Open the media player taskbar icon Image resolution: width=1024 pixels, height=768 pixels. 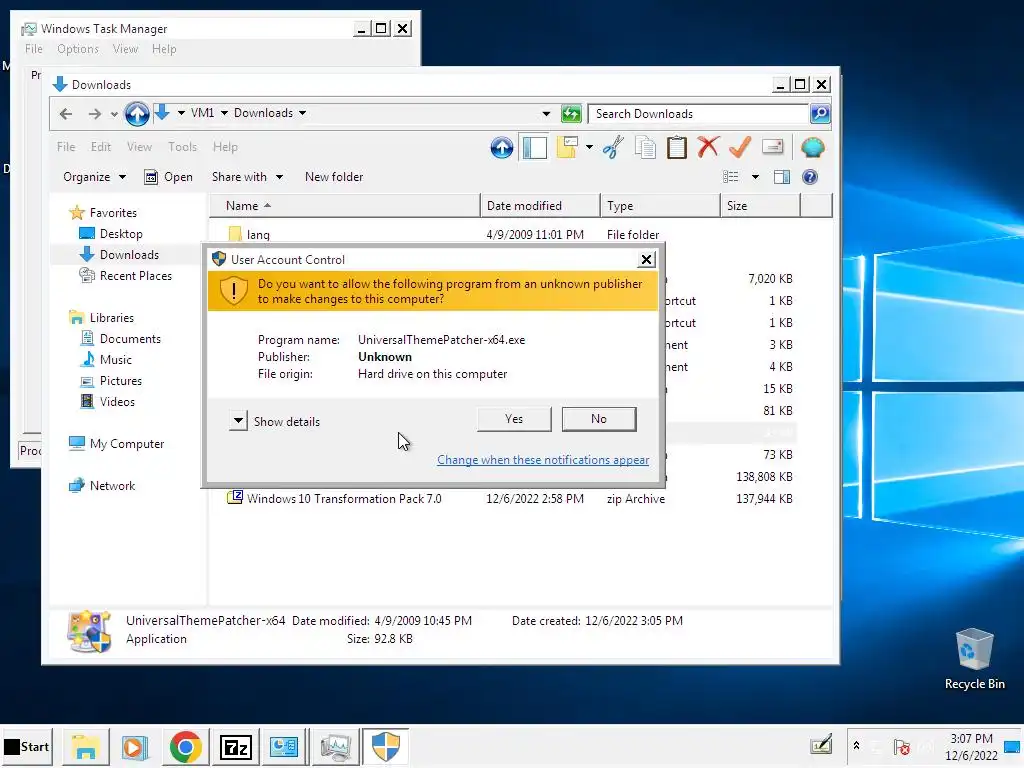135,747
